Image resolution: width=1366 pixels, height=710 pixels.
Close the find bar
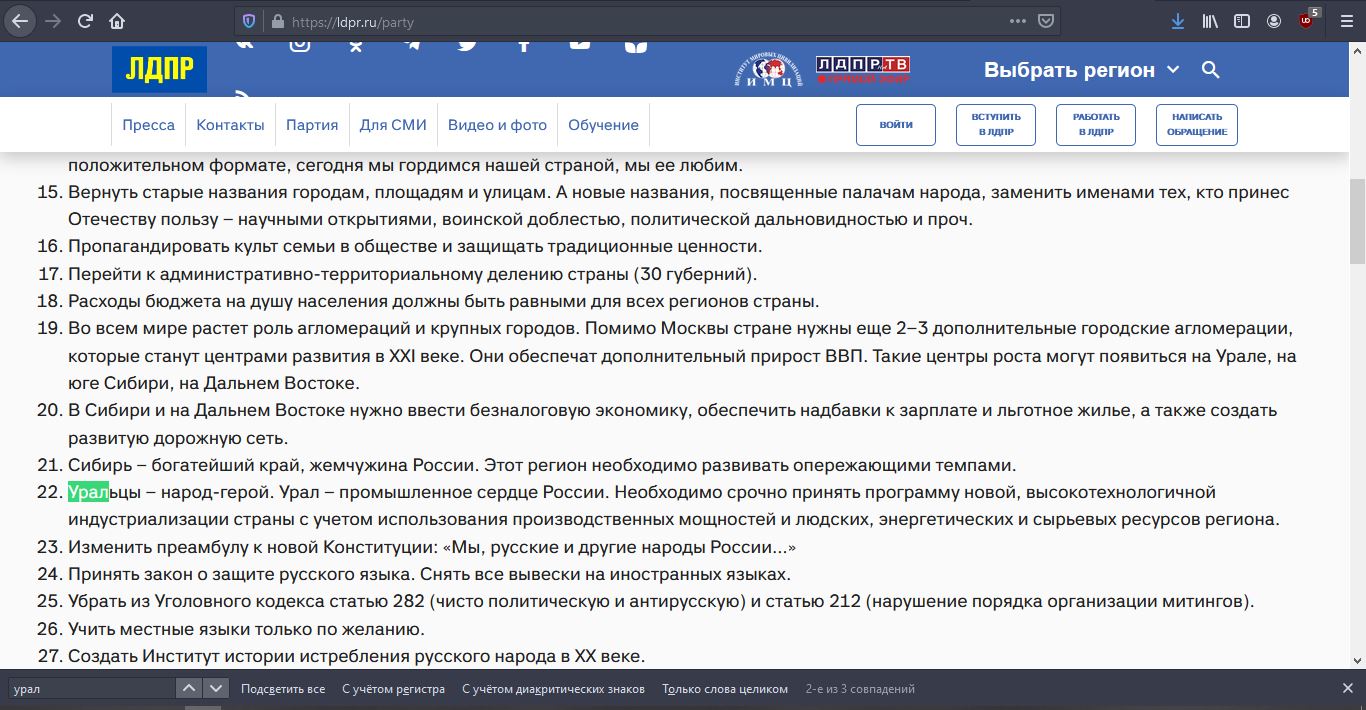(1347, 689)
